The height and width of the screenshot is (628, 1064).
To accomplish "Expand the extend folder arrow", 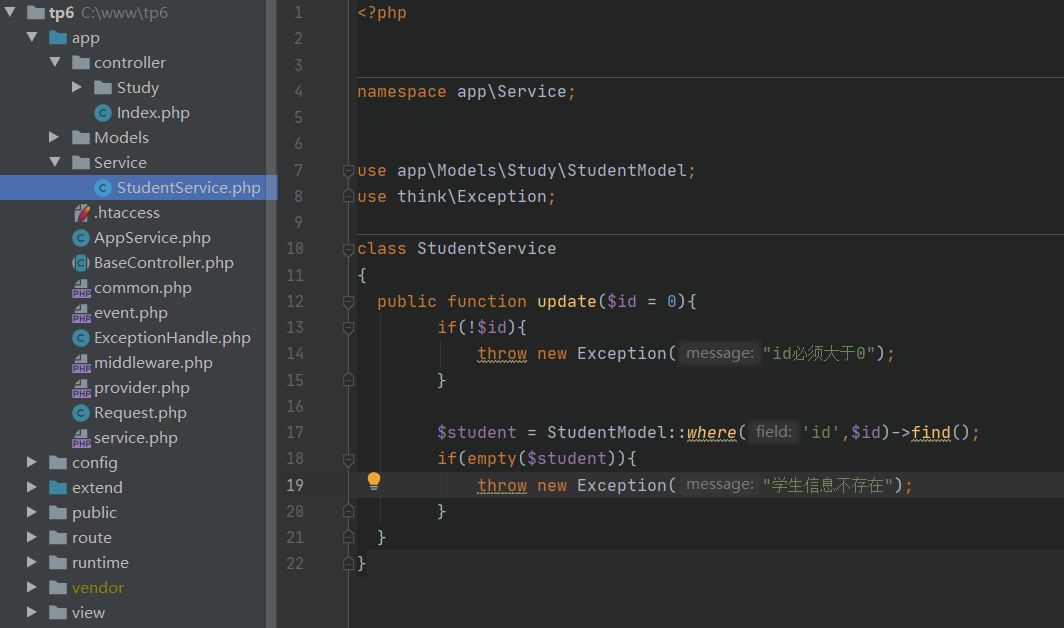I will [31, 487].
